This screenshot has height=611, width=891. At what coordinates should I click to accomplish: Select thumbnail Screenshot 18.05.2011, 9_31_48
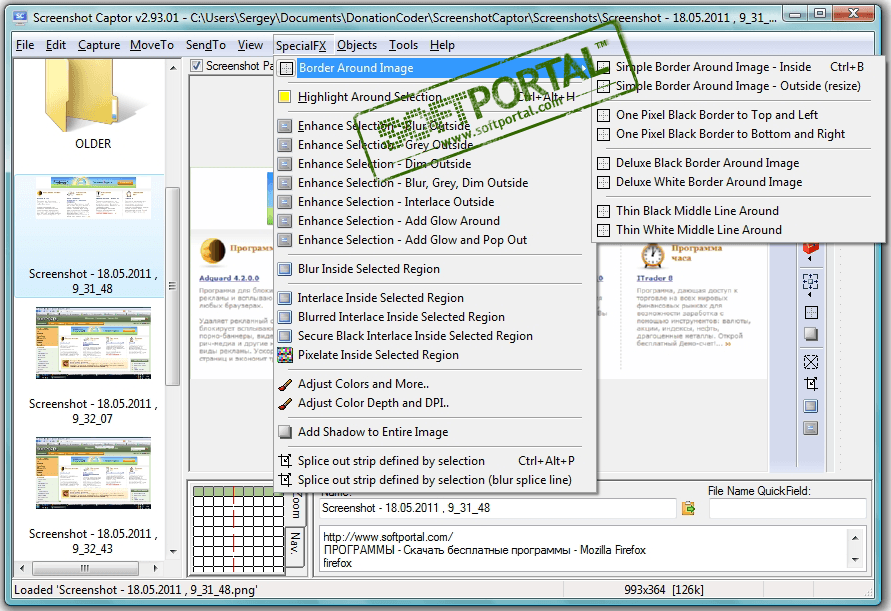tap(93, 236)
